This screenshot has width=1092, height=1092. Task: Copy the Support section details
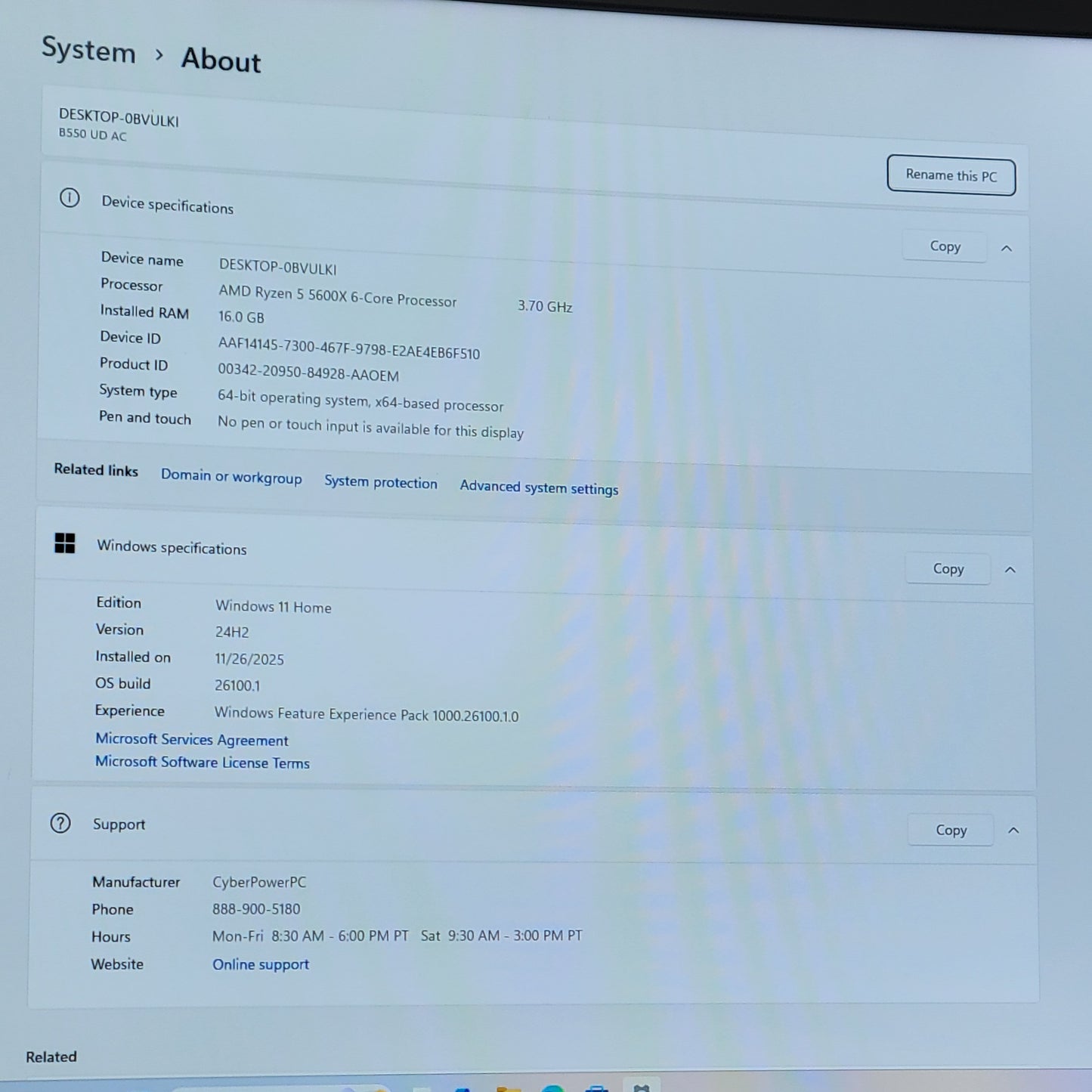pos(951,830)
